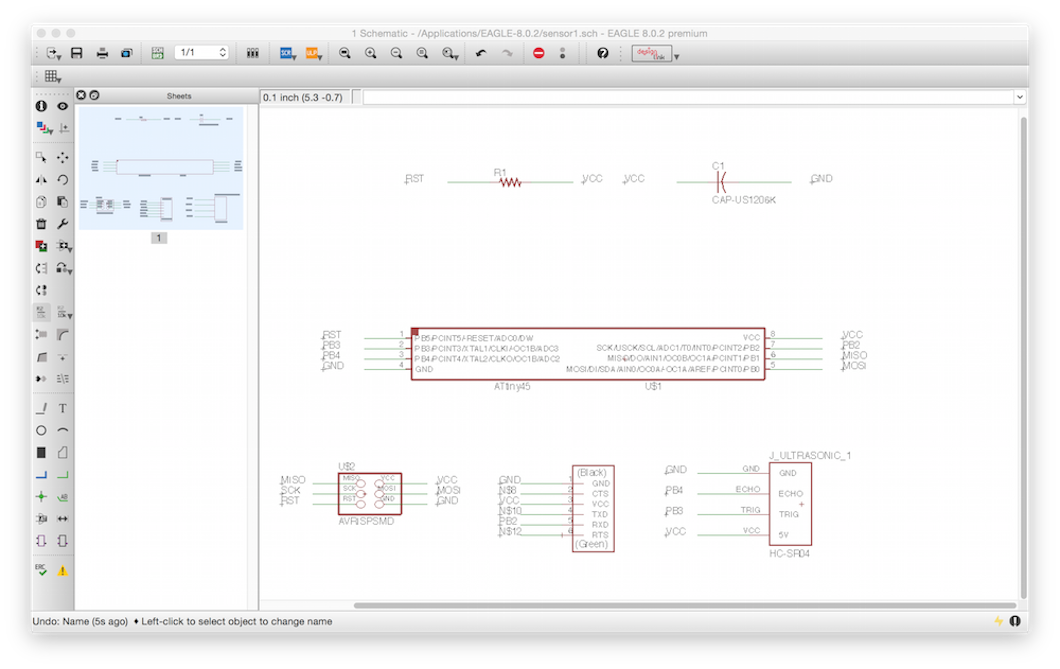Select the Gateswap tool
1060x669 pixels.
coord(41,291)
